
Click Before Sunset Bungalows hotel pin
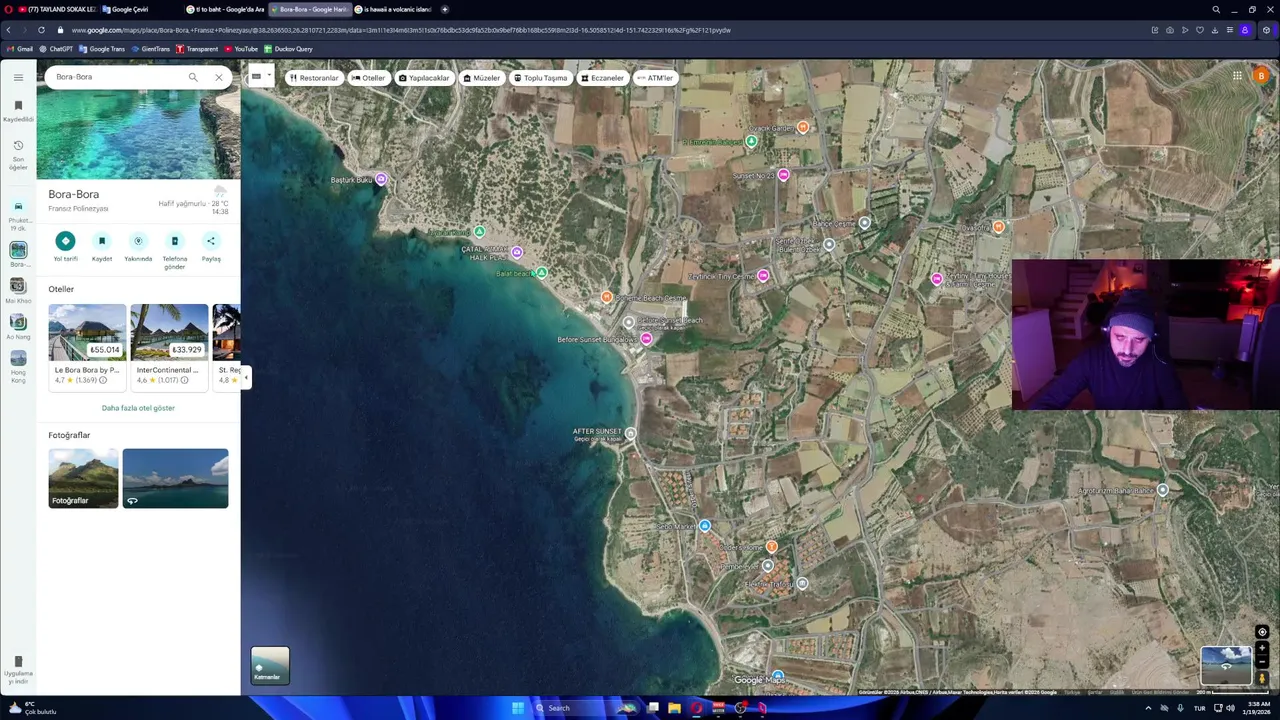pyautogui.click(x=647, y=339)
